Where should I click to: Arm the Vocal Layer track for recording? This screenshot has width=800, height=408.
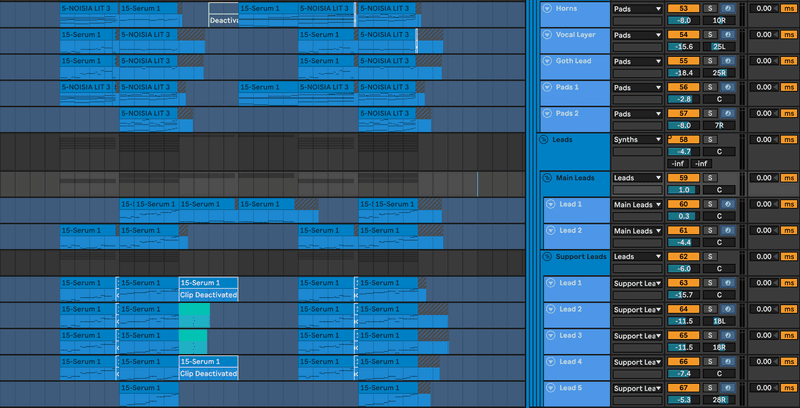click(x=727, y=35)
